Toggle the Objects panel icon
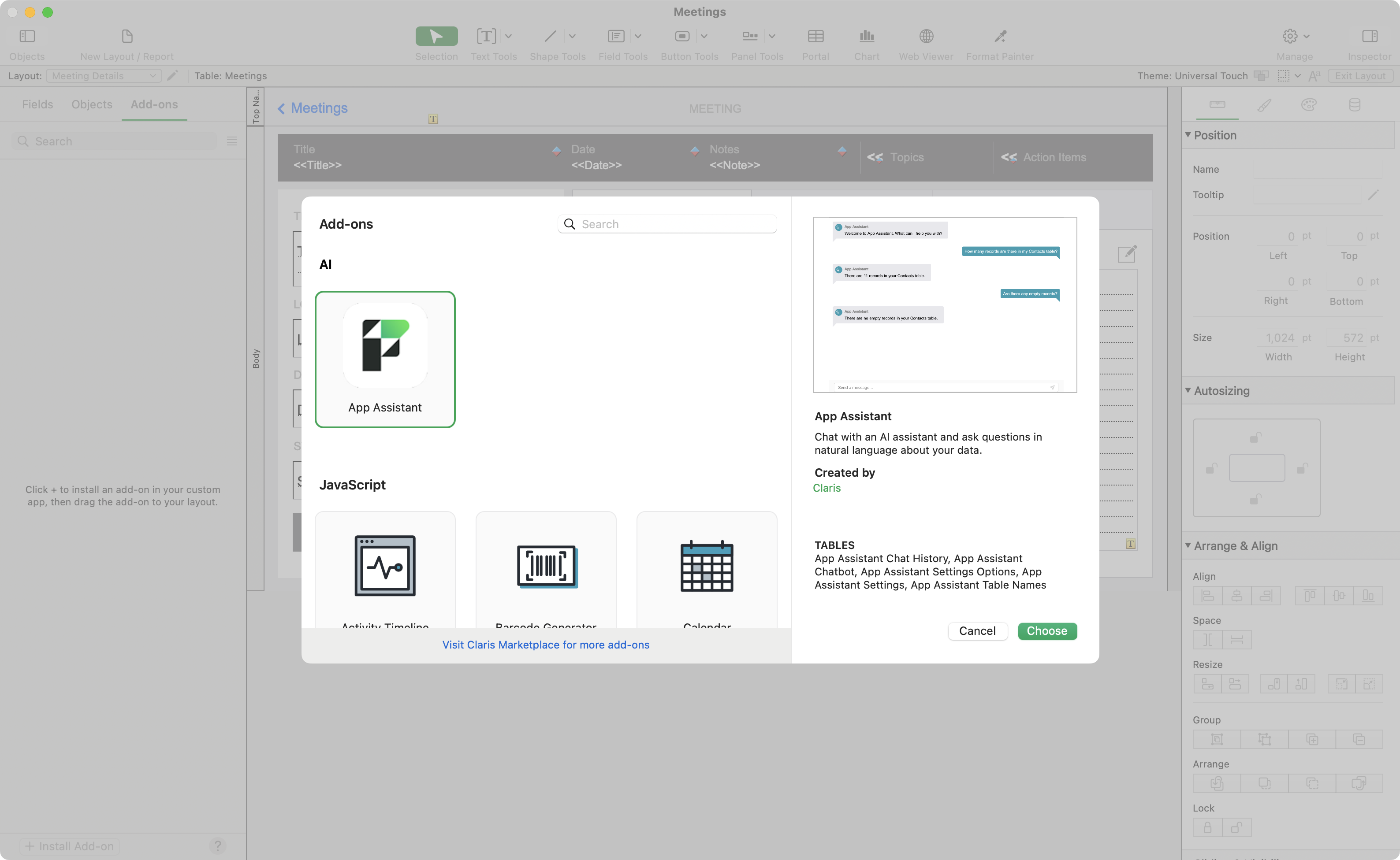 coord(27,37)
